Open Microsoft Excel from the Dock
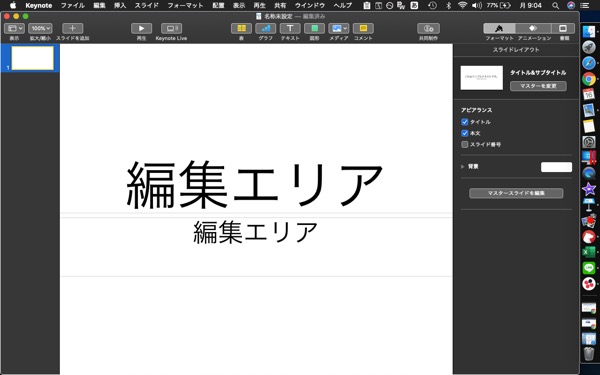Viewport: 600px width, 375px height. pos(589,252)
